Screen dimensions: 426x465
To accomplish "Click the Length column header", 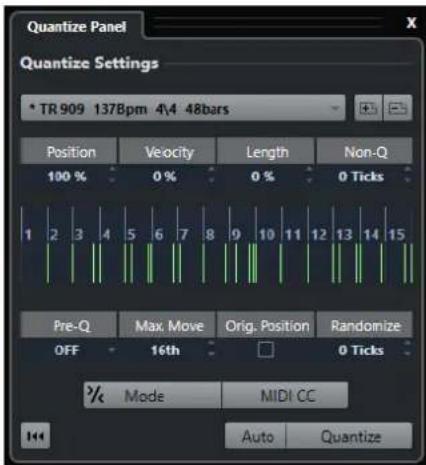I will pyautogui.click(x=266, y=152).
